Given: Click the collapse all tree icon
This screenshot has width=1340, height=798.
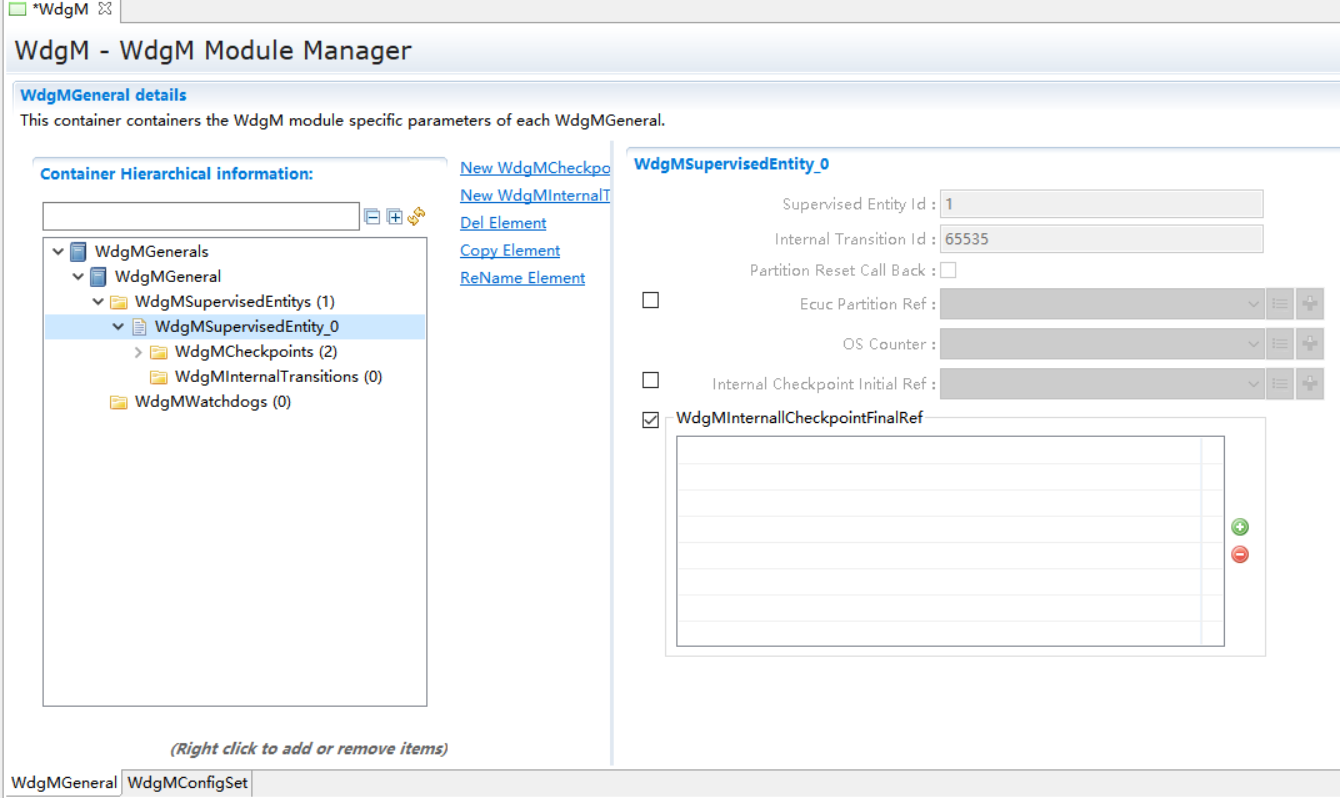Looking at the screenshot, I should tap(372, 217).
